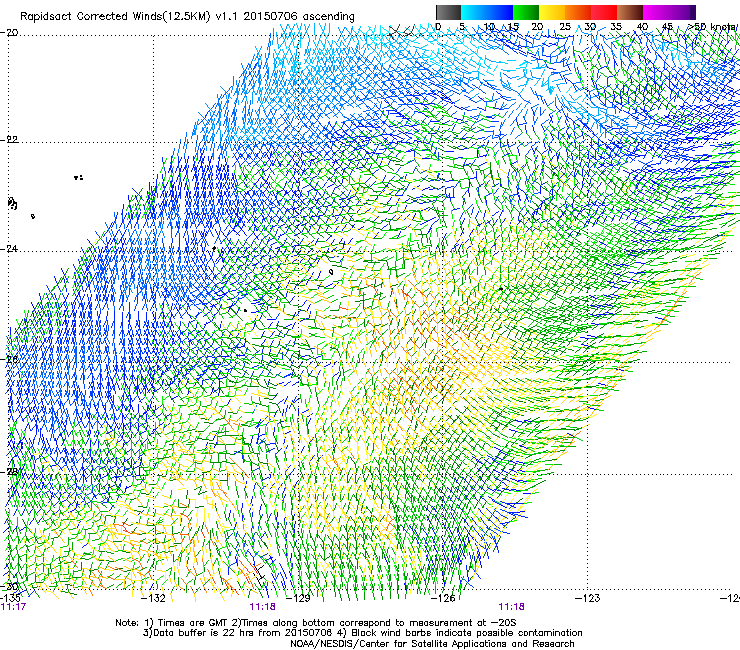Click the '>50 knots' legend label
Viewport: 740px width, 650px height.
click(x=711, y=27)
